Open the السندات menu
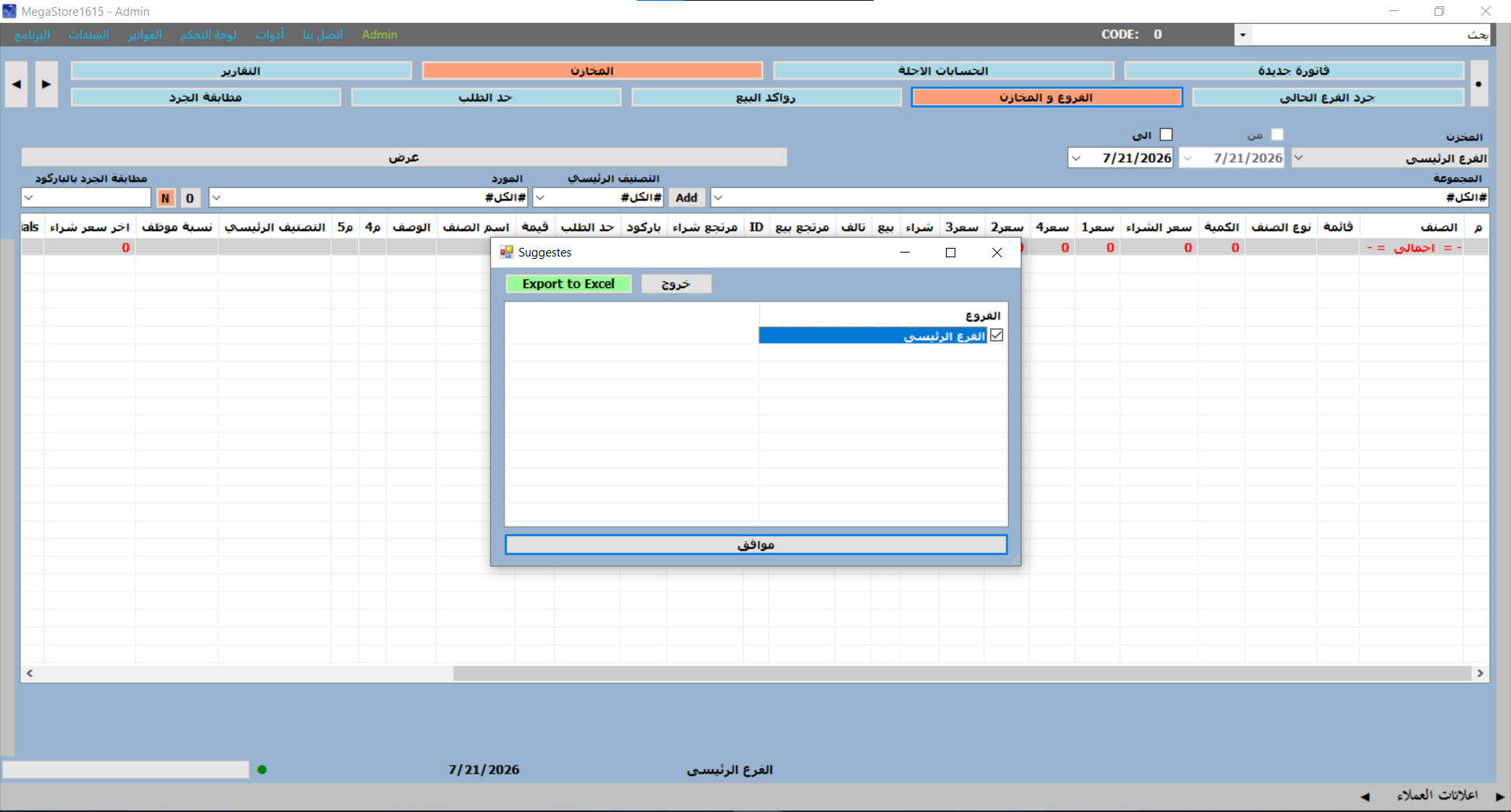This screenshot has height=812, width=1511. [89, 35]
